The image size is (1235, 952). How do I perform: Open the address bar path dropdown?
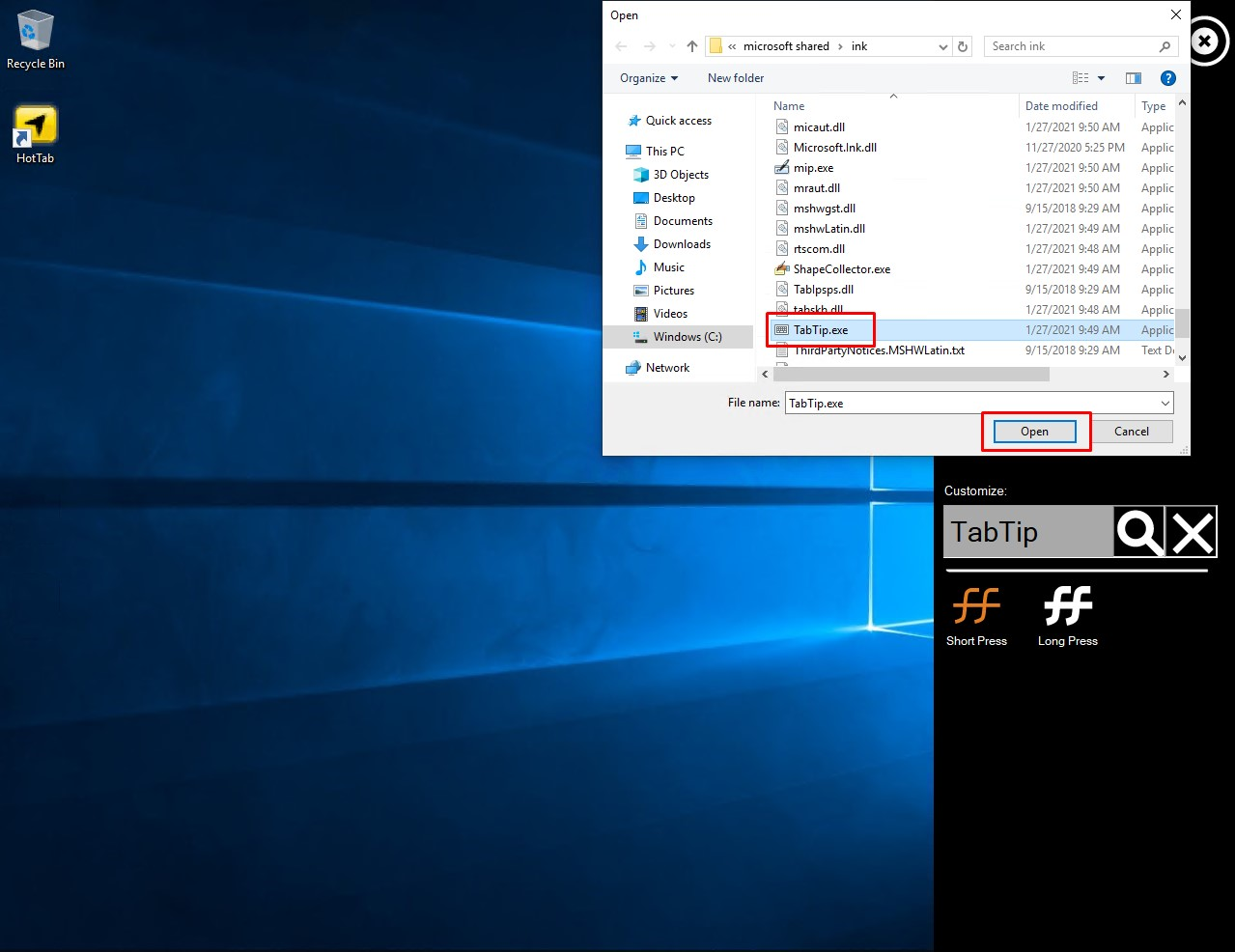[942, 45]
